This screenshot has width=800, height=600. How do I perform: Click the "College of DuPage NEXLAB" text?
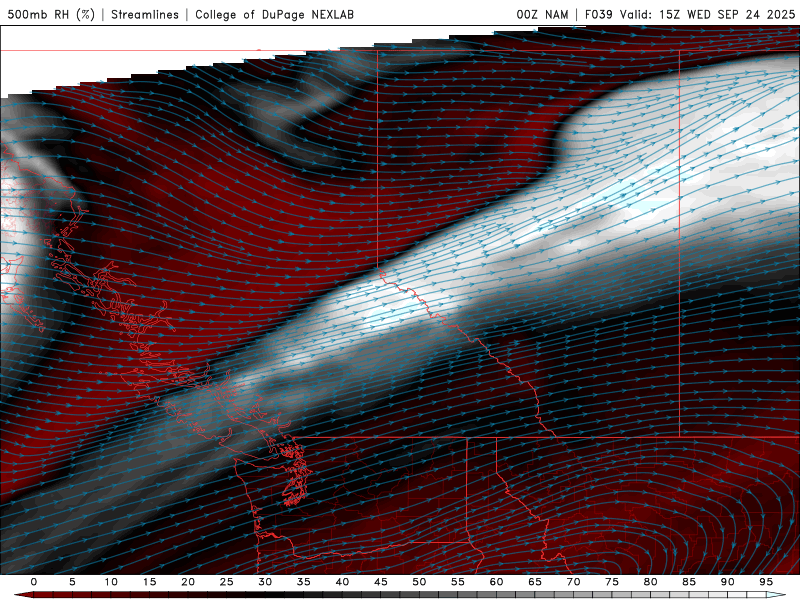(274, 14)
